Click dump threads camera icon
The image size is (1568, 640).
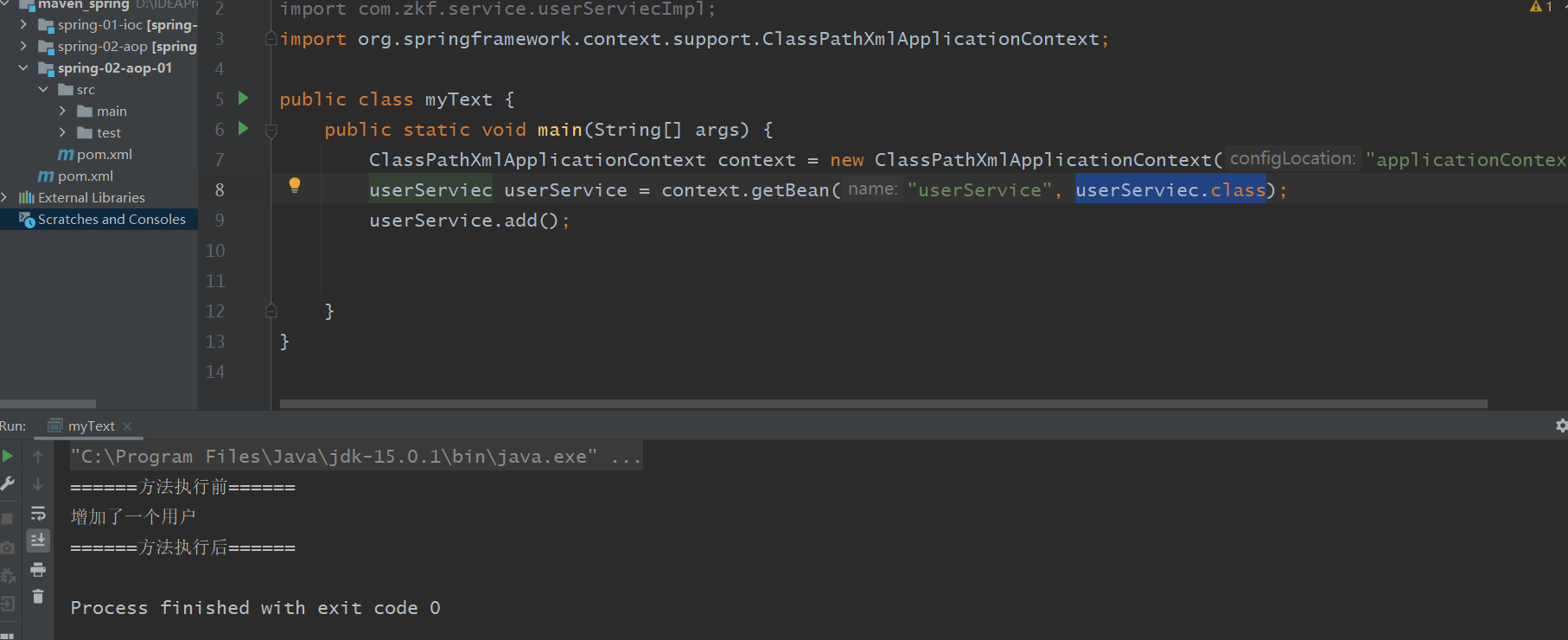pos(8,547)
